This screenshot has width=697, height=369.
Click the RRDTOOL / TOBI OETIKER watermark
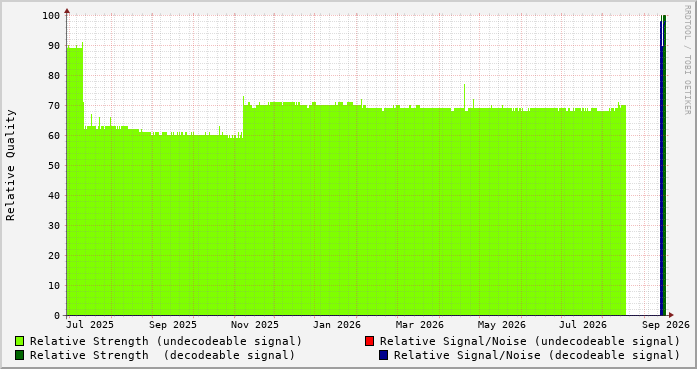pyautogui.click(x=687, y=60)
